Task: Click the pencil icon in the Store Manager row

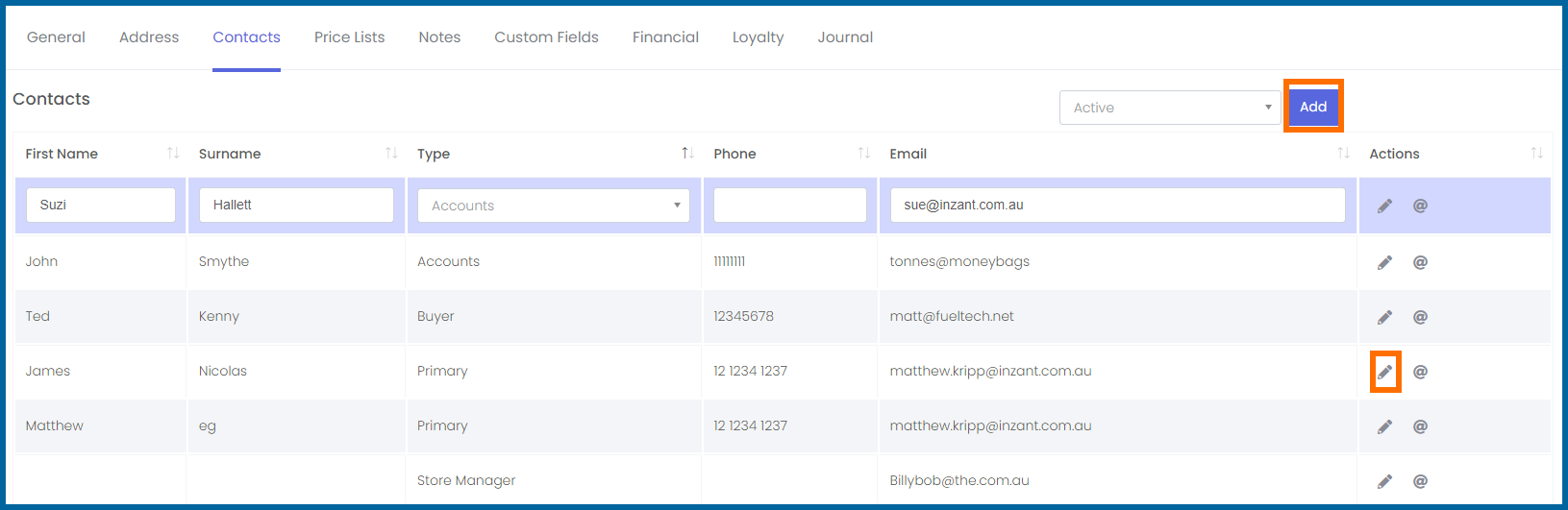Action: pyautogui.click(x=1384, y=481)
